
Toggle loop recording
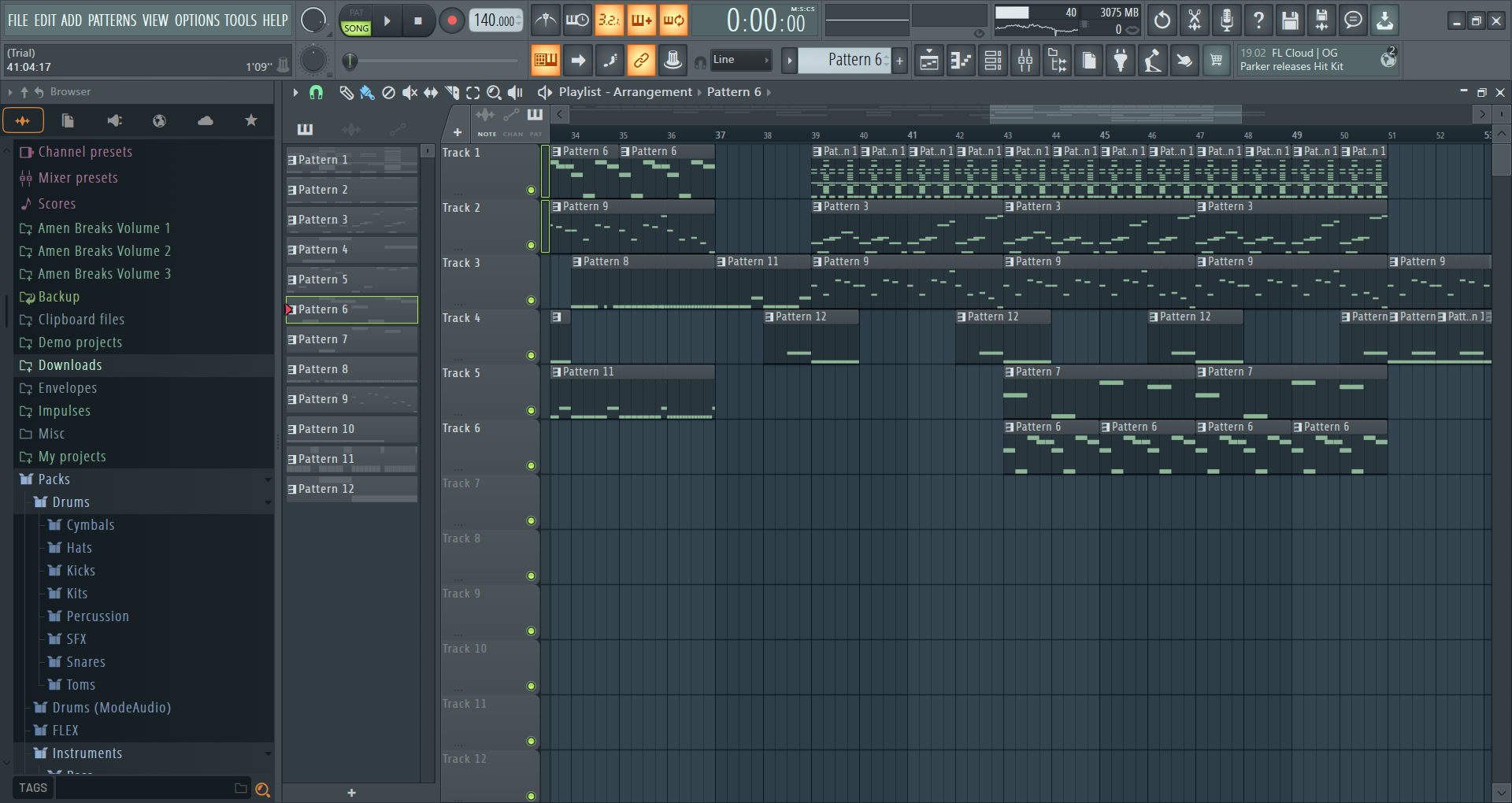coord(674,20)
